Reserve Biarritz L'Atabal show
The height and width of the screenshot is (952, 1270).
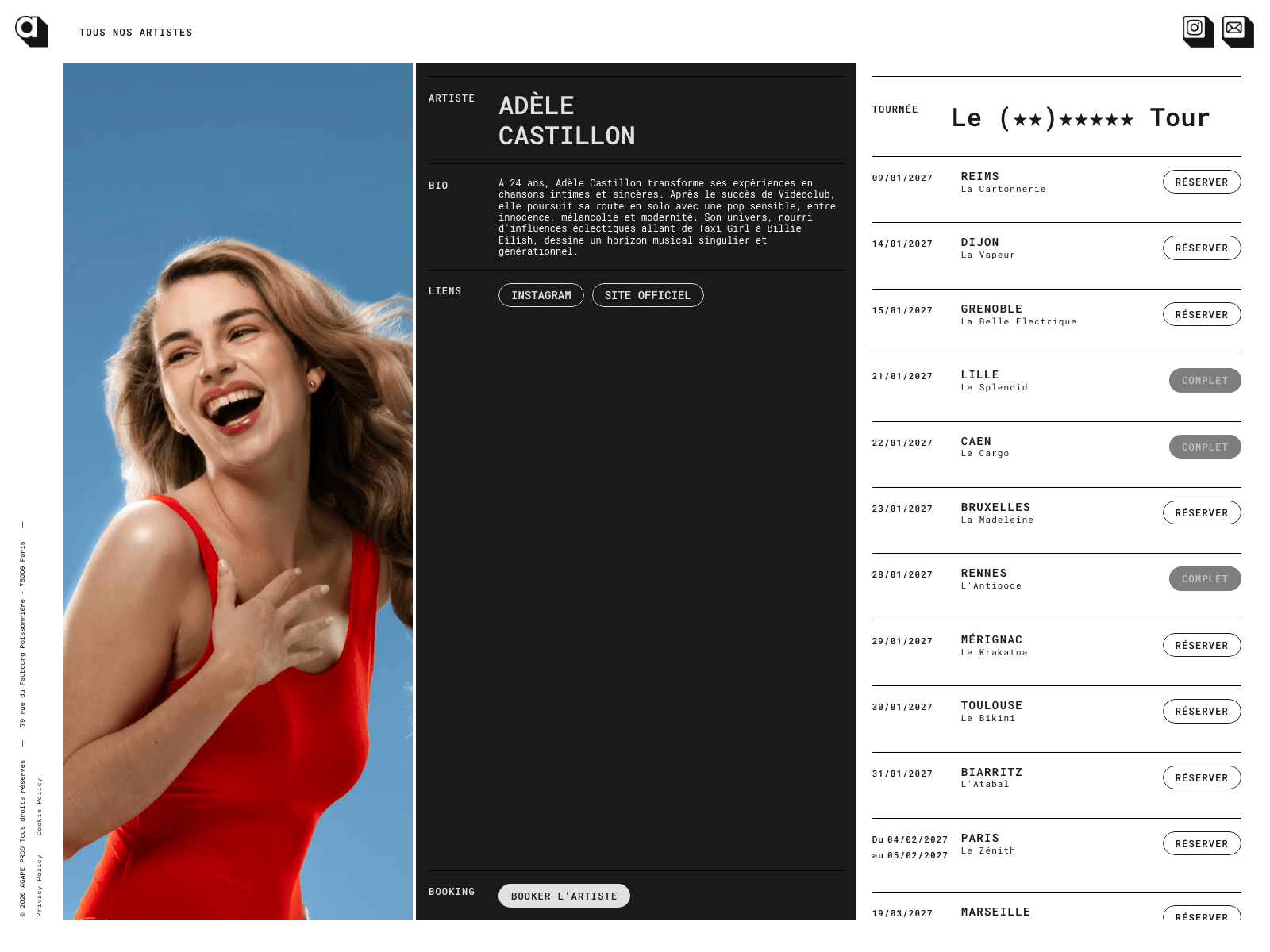1202,777
